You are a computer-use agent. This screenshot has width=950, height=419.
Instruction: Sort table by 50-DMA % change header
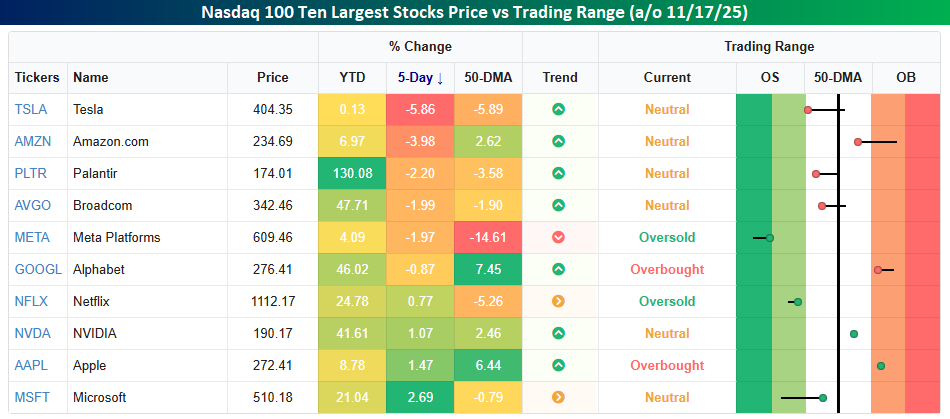488,77
